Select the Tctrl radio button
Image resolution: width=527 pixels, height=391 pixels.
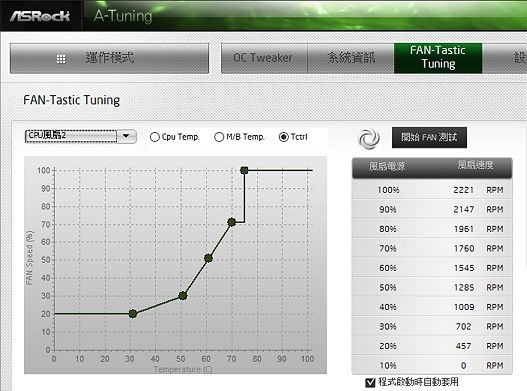284,137
